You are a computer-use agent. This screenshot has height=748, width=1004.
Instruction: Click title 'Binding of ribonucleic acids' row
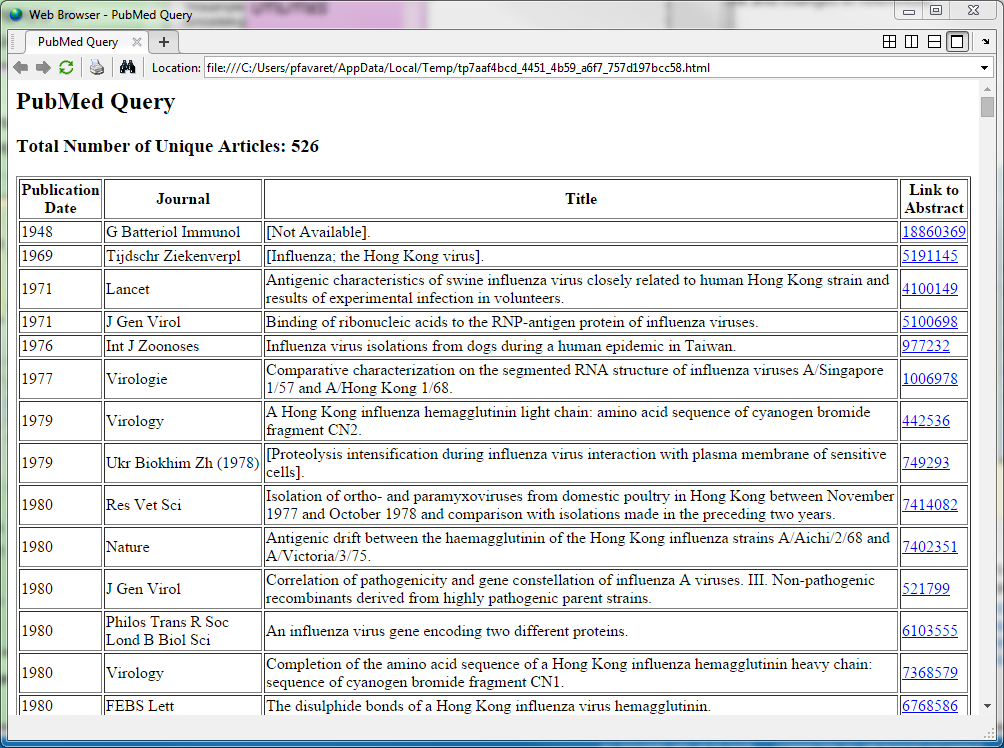pyautogui.click(x=581, y=321)
